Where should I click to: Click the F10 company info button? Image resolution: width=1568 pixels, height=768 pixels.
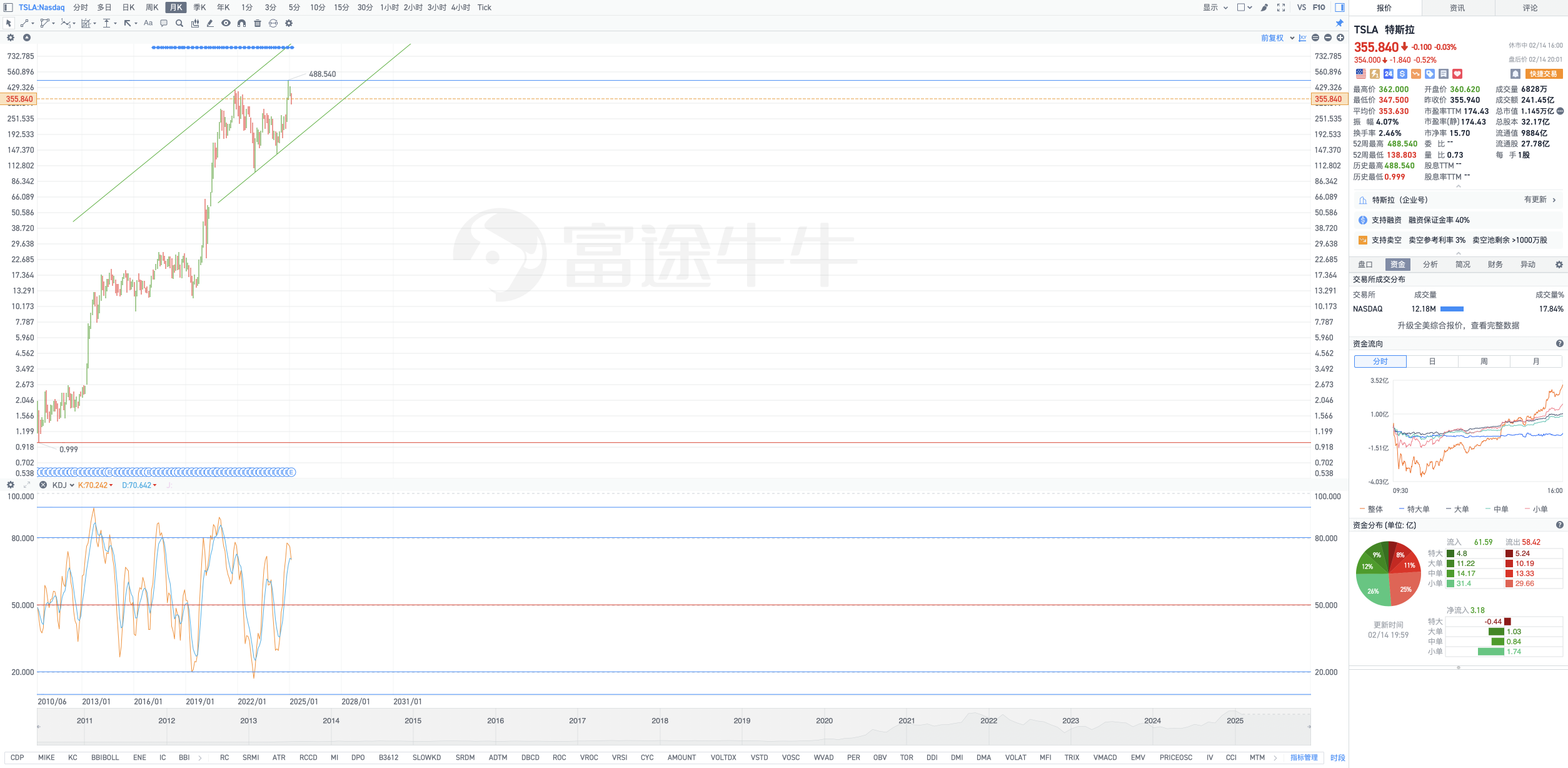click(x=1319, y=8)
